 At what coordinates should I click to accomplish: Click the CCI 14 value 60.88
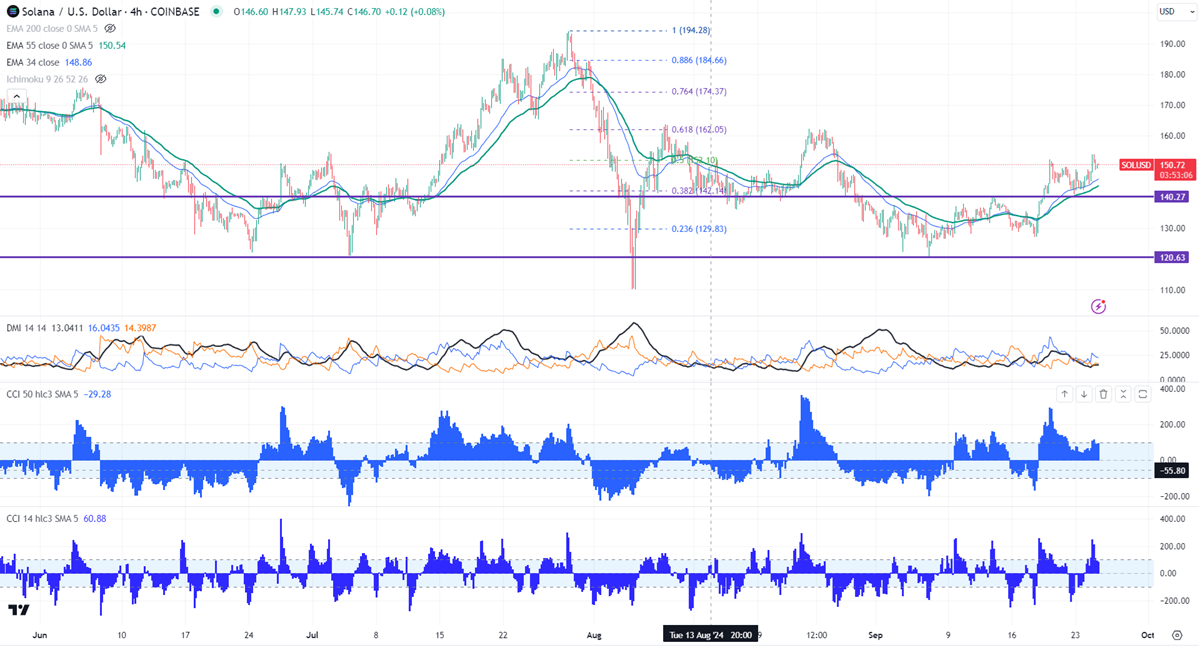(95, 518)
